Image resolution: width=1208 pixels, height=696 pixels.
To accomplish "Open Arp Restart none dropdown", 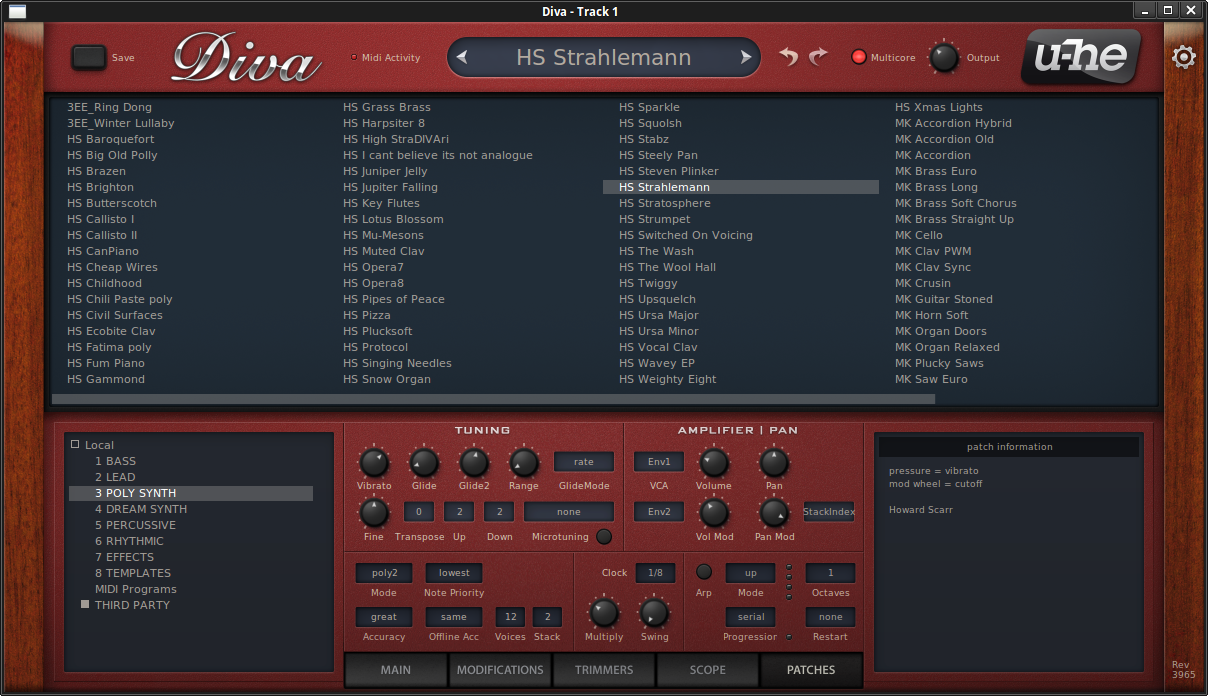I will (830, 617).
